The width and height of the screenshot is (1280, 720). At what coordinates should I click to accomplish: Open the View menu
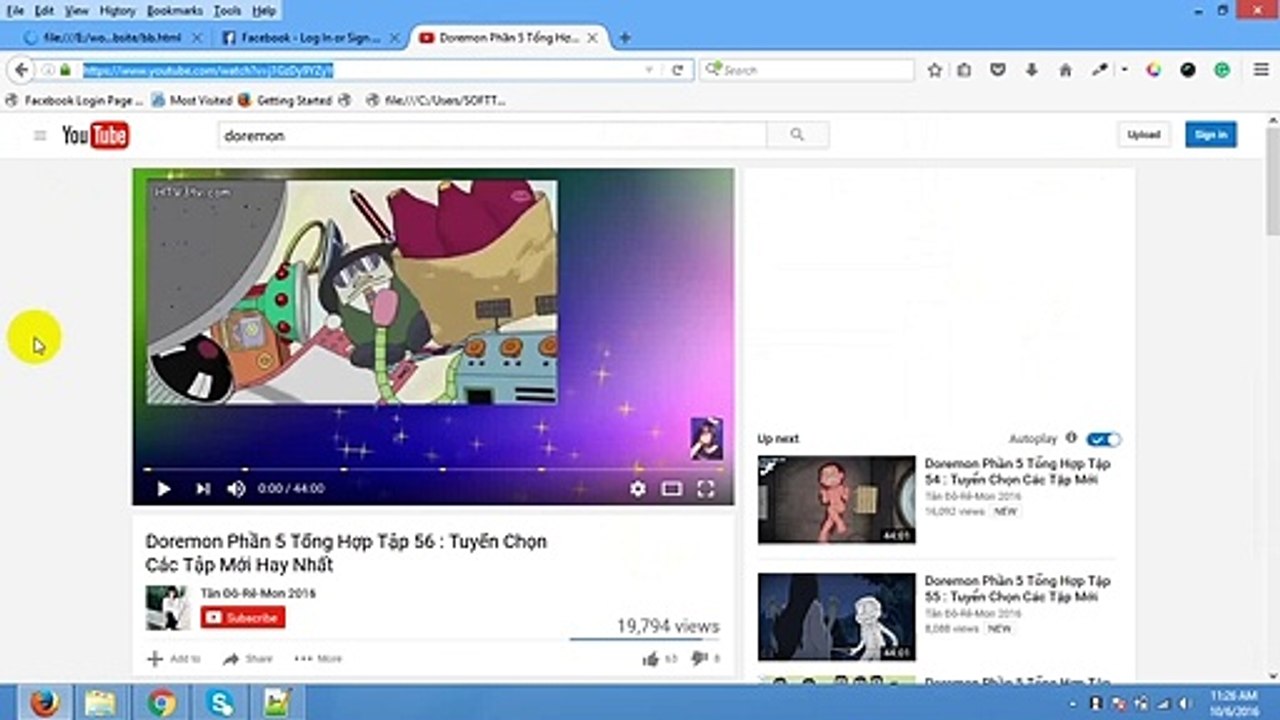pyautogui.click(x=77, y=11)
